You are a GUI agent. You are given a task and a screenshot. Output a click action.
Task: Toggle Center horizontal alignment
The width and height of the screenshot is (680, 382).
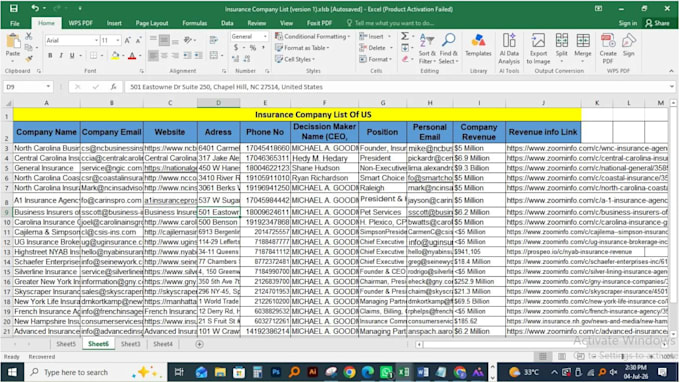click(x=164, y=56)
